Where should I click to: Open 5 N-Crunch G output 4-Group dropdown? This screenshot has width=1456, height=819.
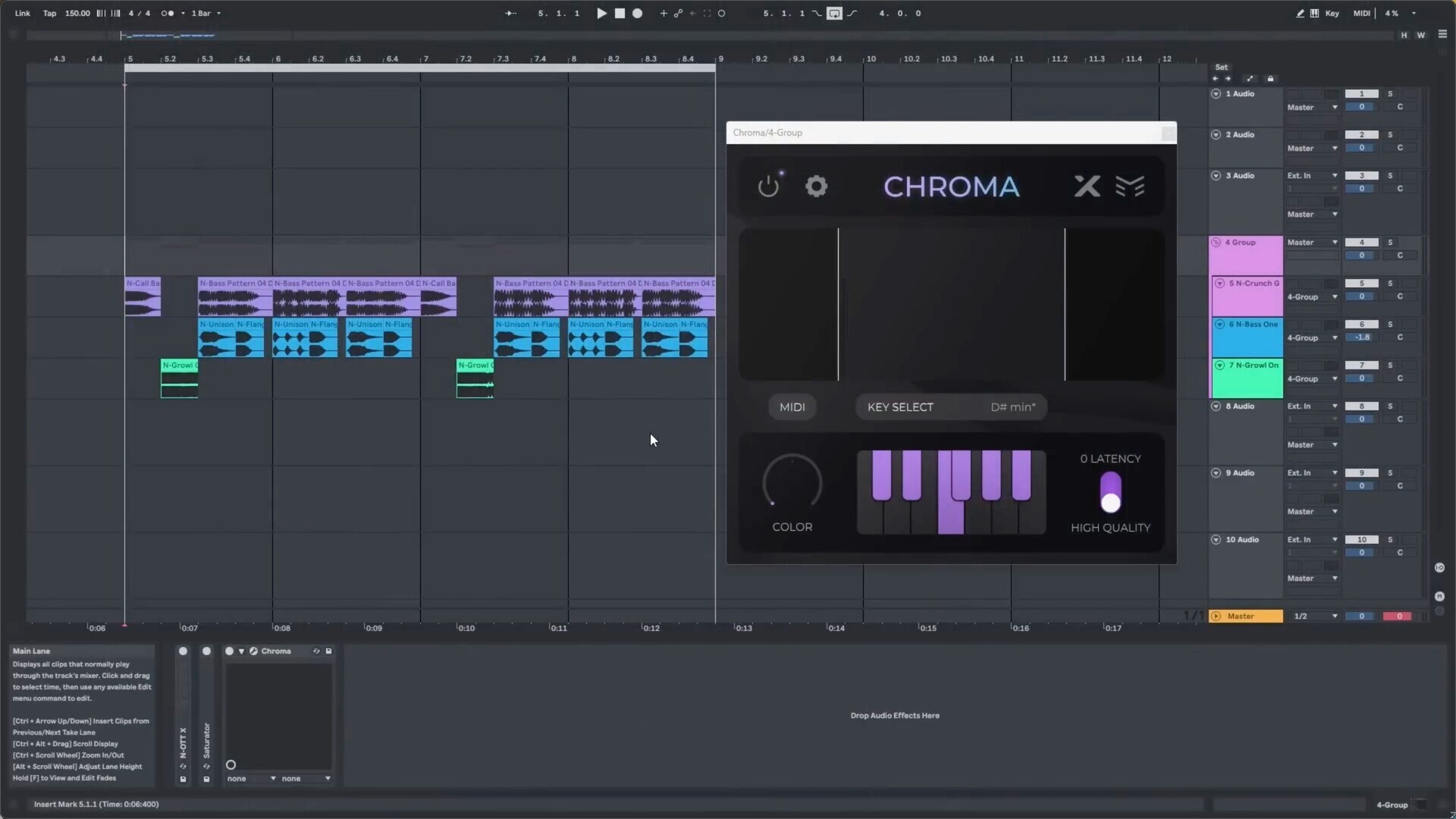coord(1312,297)
